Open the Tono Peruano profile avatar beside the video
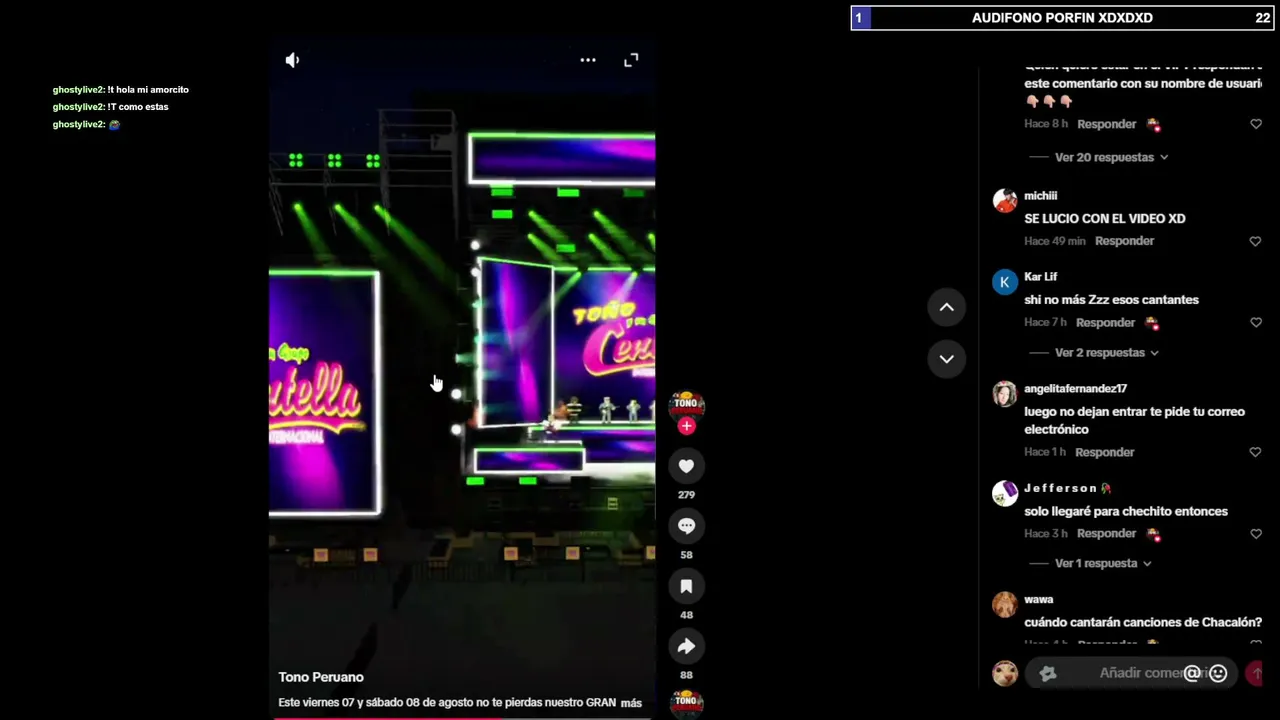This screenshot has height=720, width=1280. [x=686, y=404]
